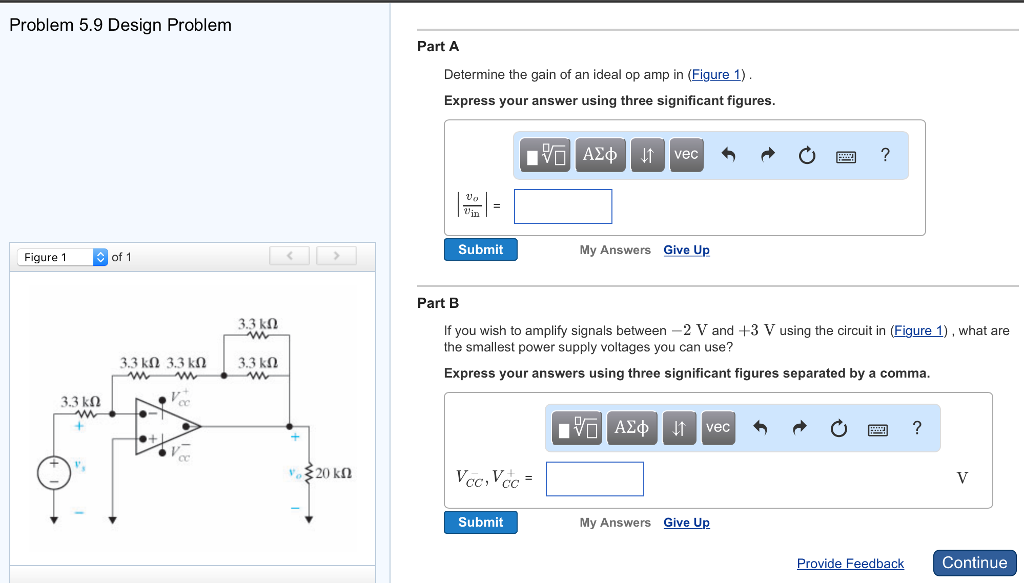Image resolution: width=1024 pixels, height=583 pixels.
Task: Go to previous figure arrow
Action: click(x=290, y=256)
